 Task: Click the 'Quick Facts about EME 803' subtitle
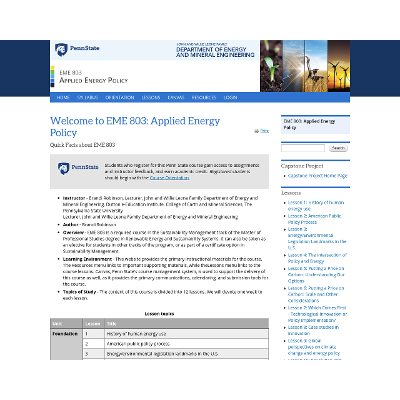[x=82, y=145]
